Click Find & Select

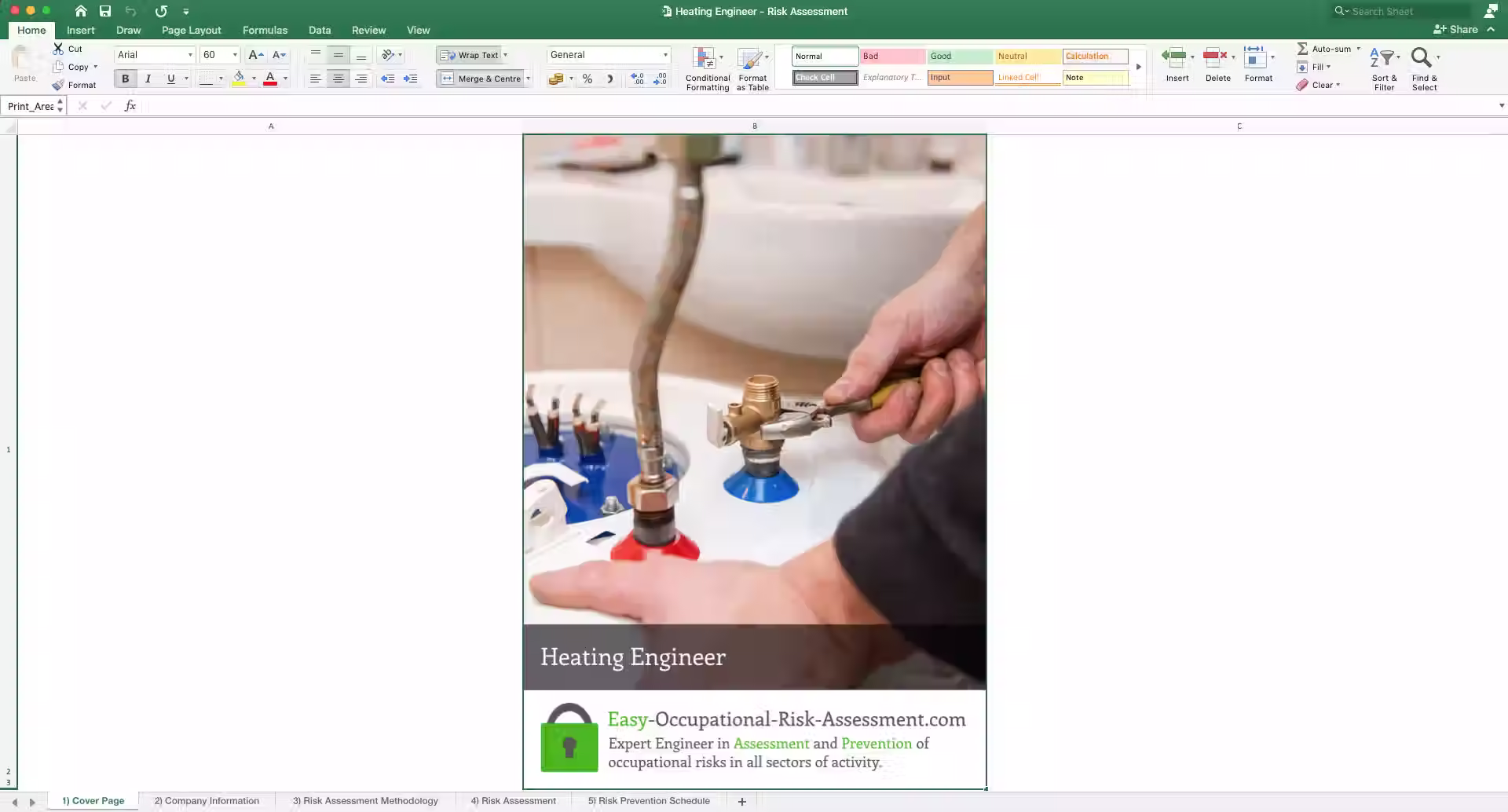click(1424, 67)
